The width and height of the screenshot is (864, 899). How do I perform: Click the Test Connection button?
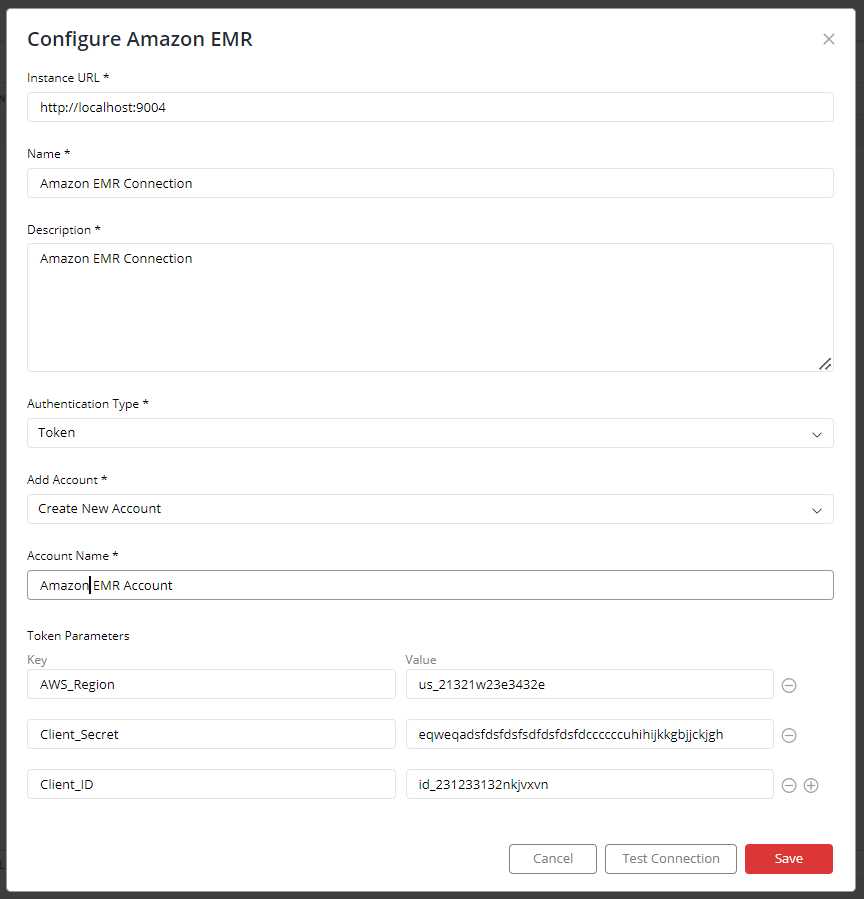(x=671, y=859)
